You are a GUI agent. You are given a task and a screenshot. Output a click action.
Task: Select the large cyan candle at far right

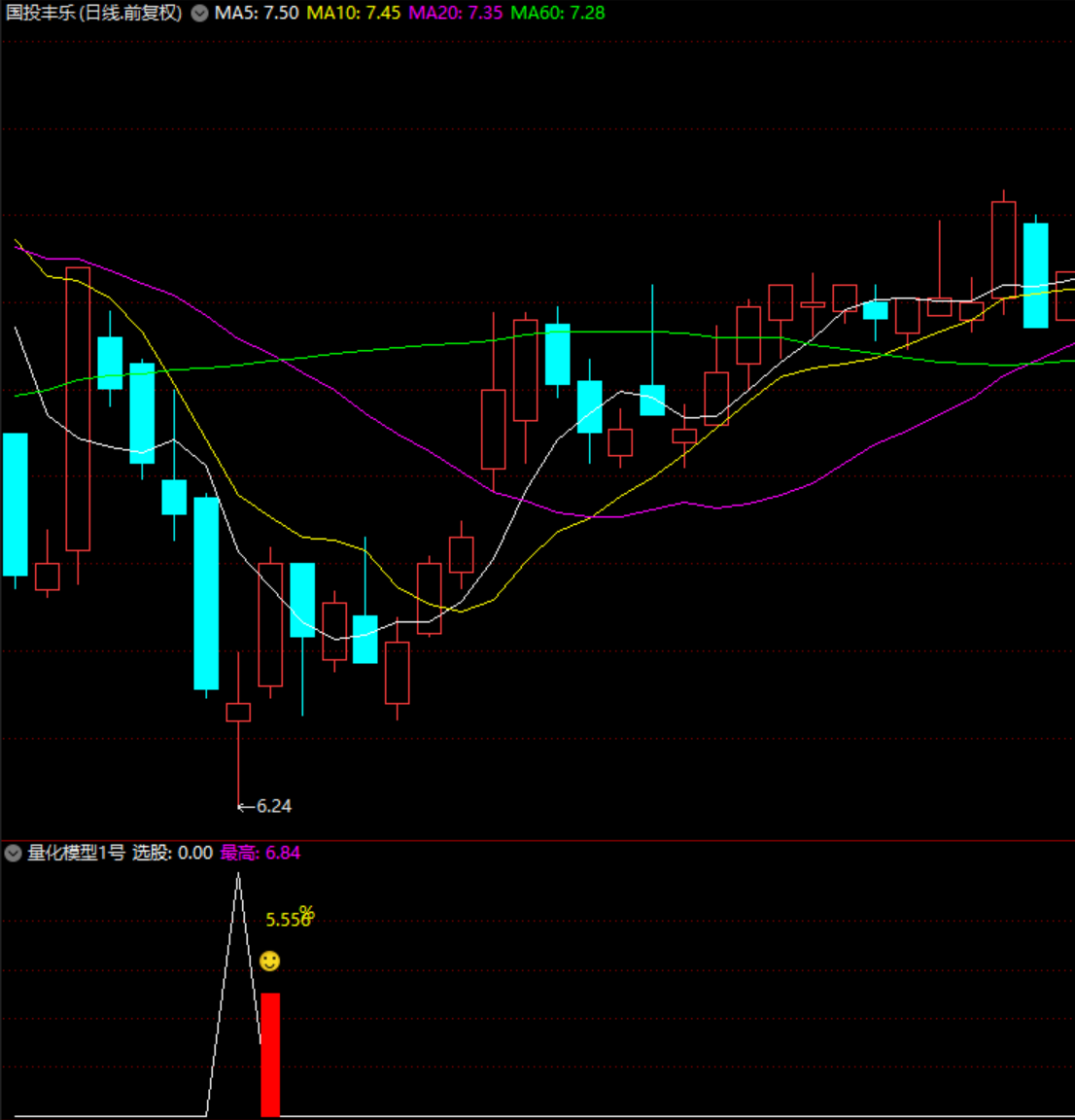pos(1035,275)
